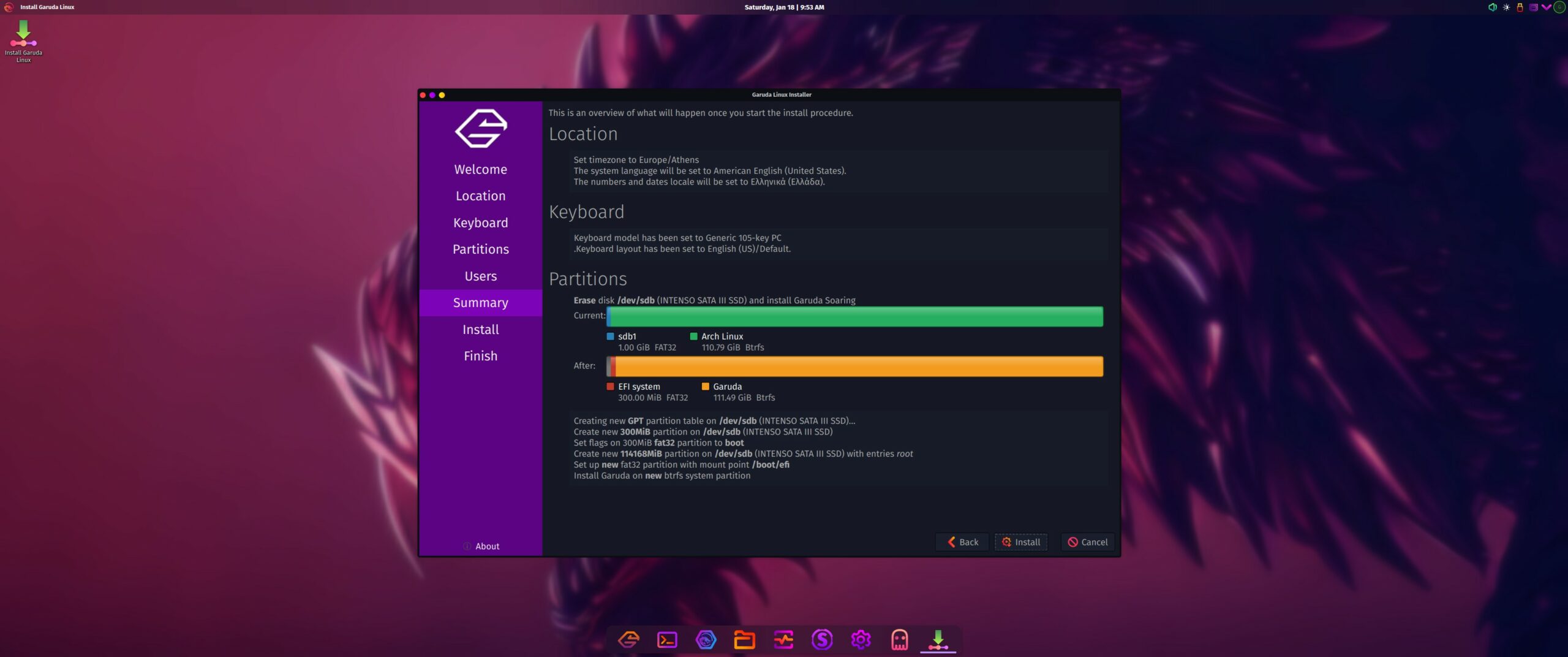Click the purple keyboard tray icon
The width and height of the screenshot is (1568, 657).
[1533, 7]
